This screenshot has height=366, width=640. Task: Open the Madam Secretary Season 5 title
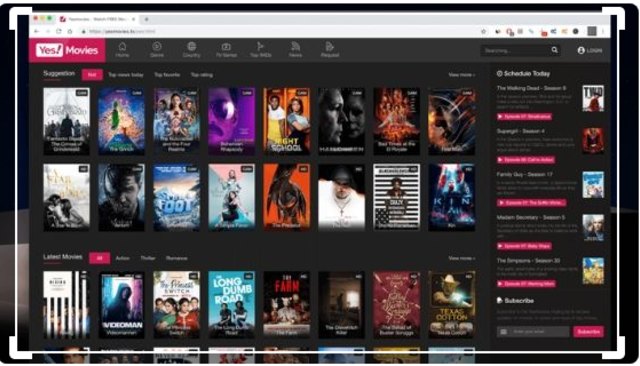[x=531, y=217]
